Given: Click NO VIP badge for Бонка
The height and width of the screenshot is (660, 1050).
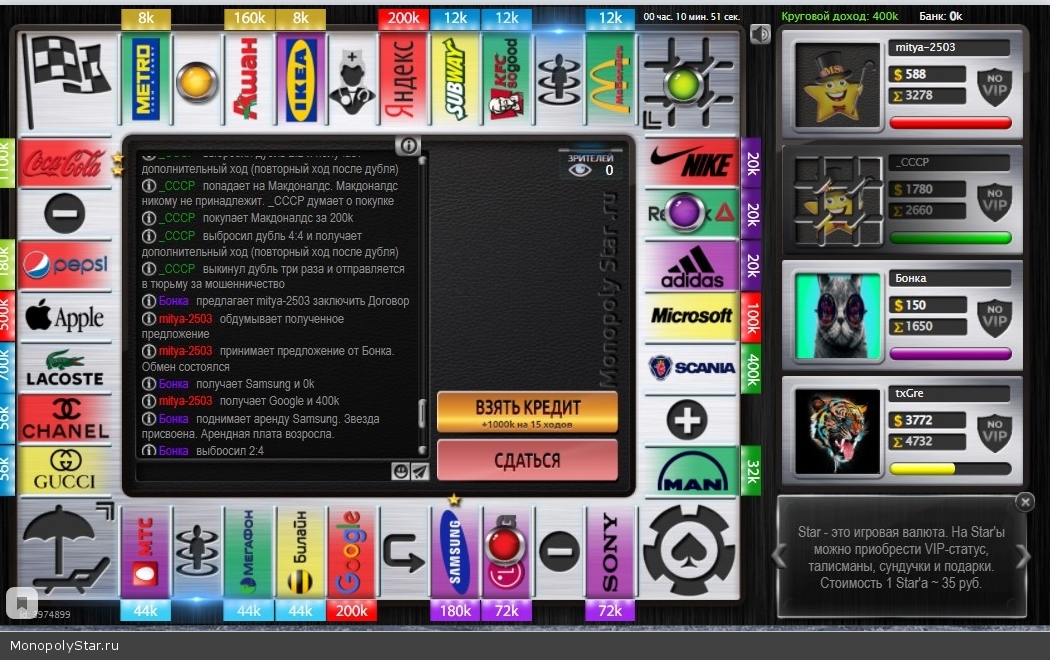Looking at the screenshot, I should point(994,317).
